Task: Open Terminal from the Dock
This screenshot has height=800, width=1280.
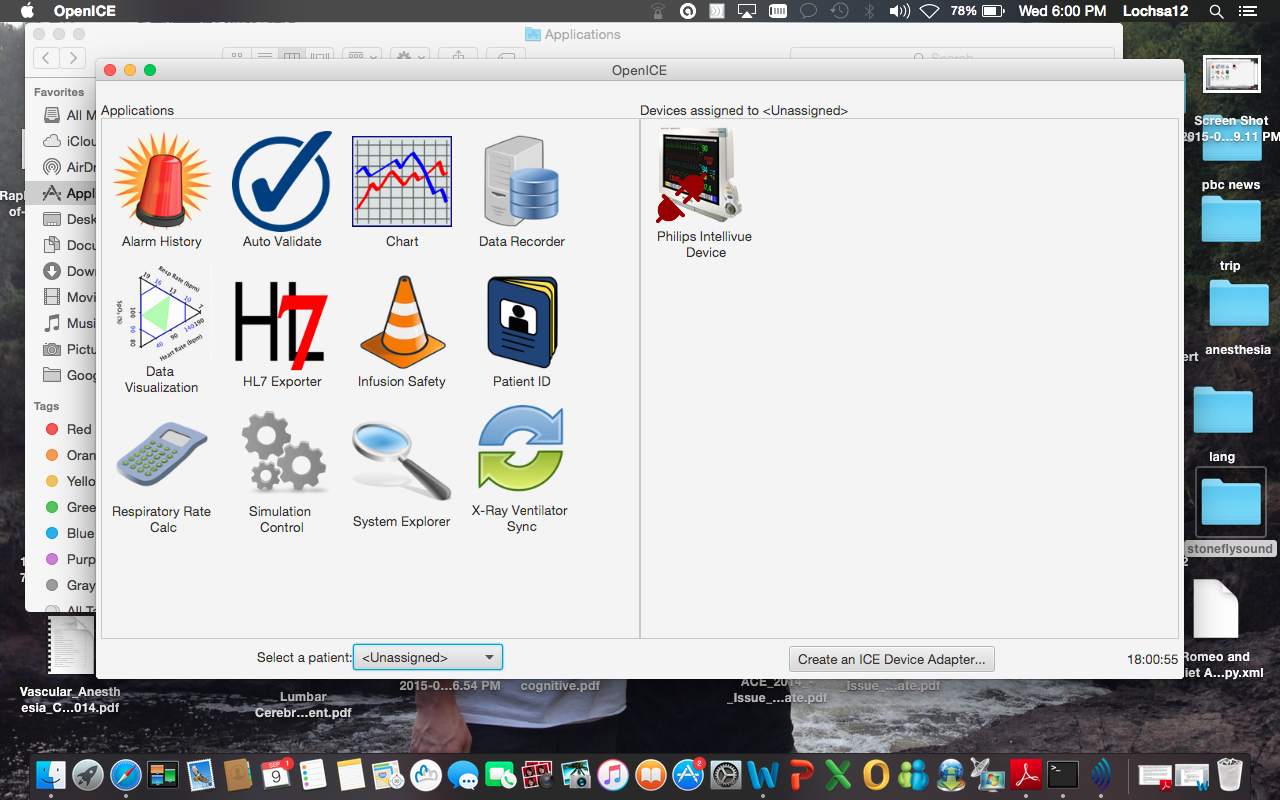Action: 1063,775
